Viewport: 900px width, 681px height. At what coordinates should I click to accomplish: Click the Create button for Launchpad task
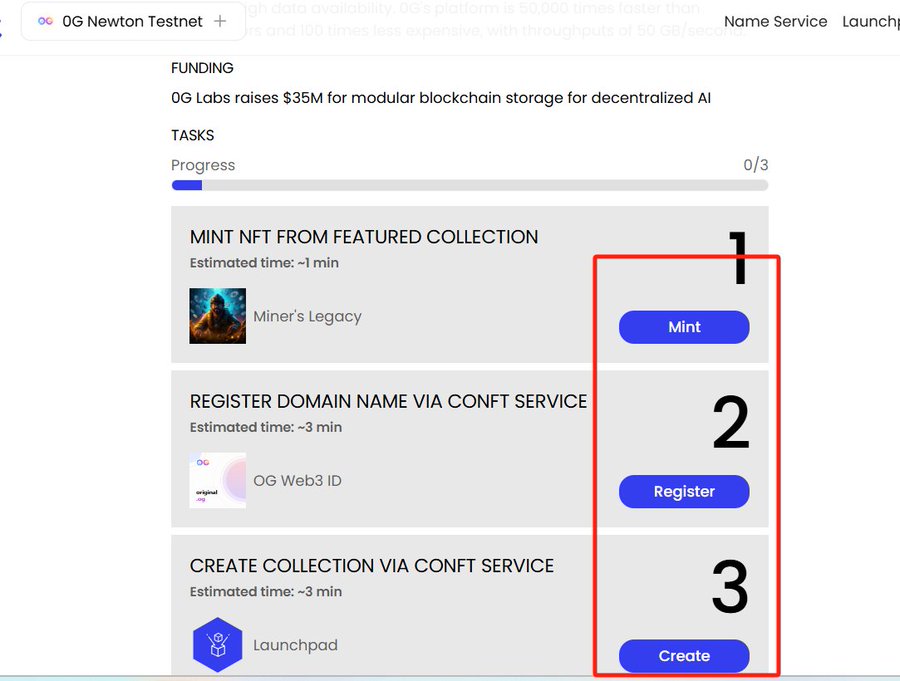684,656
